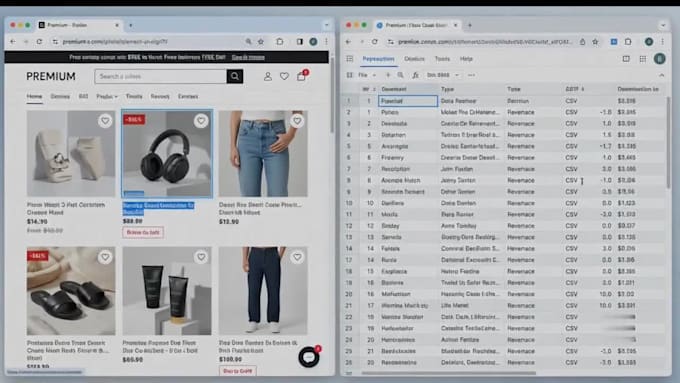This screenshot has width=680, height=383.
Task: Favorite the beige slippers product with heart
Action: coord(105,121)
